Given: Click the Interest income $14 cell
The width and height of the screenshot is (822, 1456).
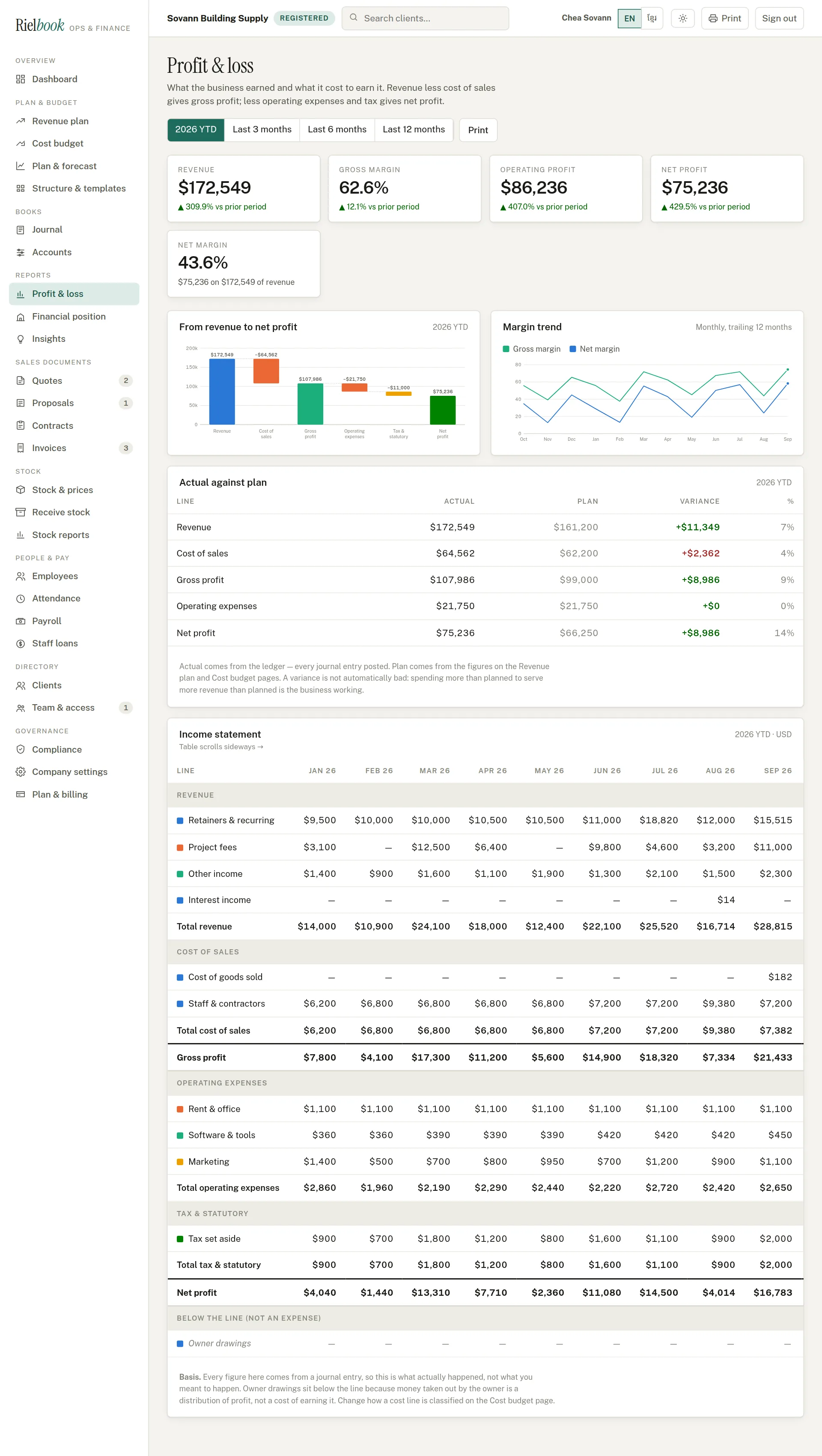Looking at the screenshot, I should [726, 900].
